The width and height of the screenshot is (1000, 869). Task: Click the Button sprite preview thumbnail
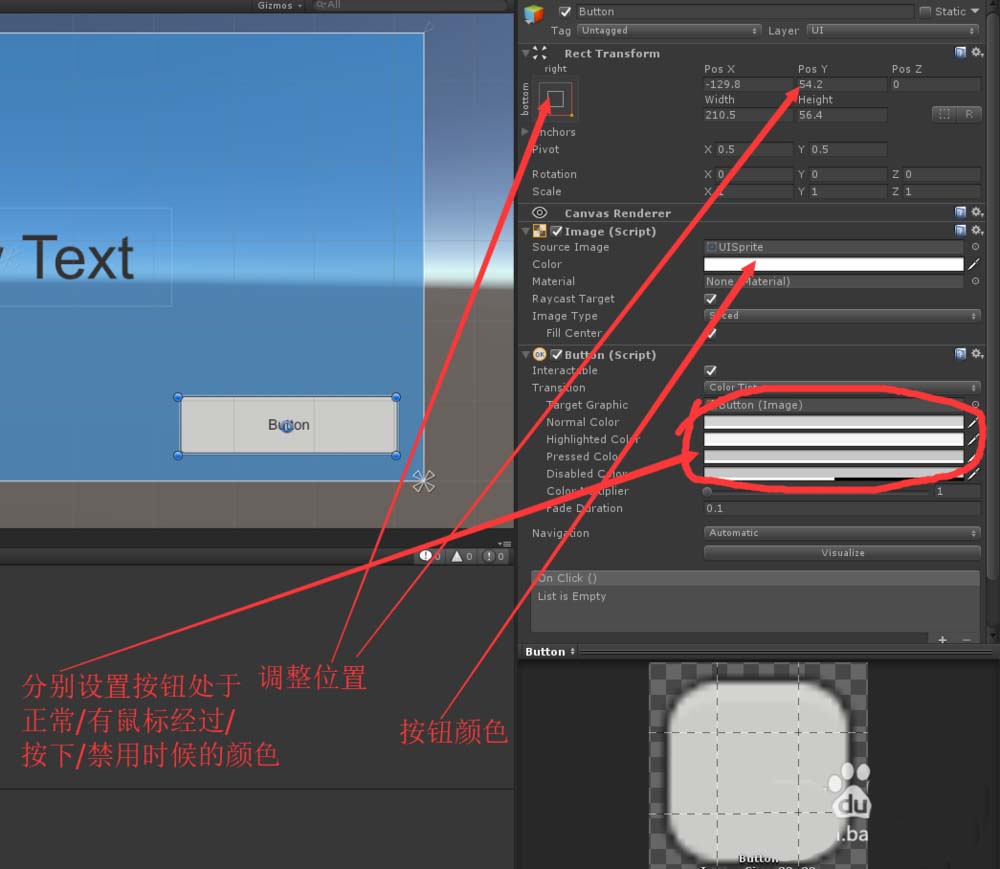758,765
